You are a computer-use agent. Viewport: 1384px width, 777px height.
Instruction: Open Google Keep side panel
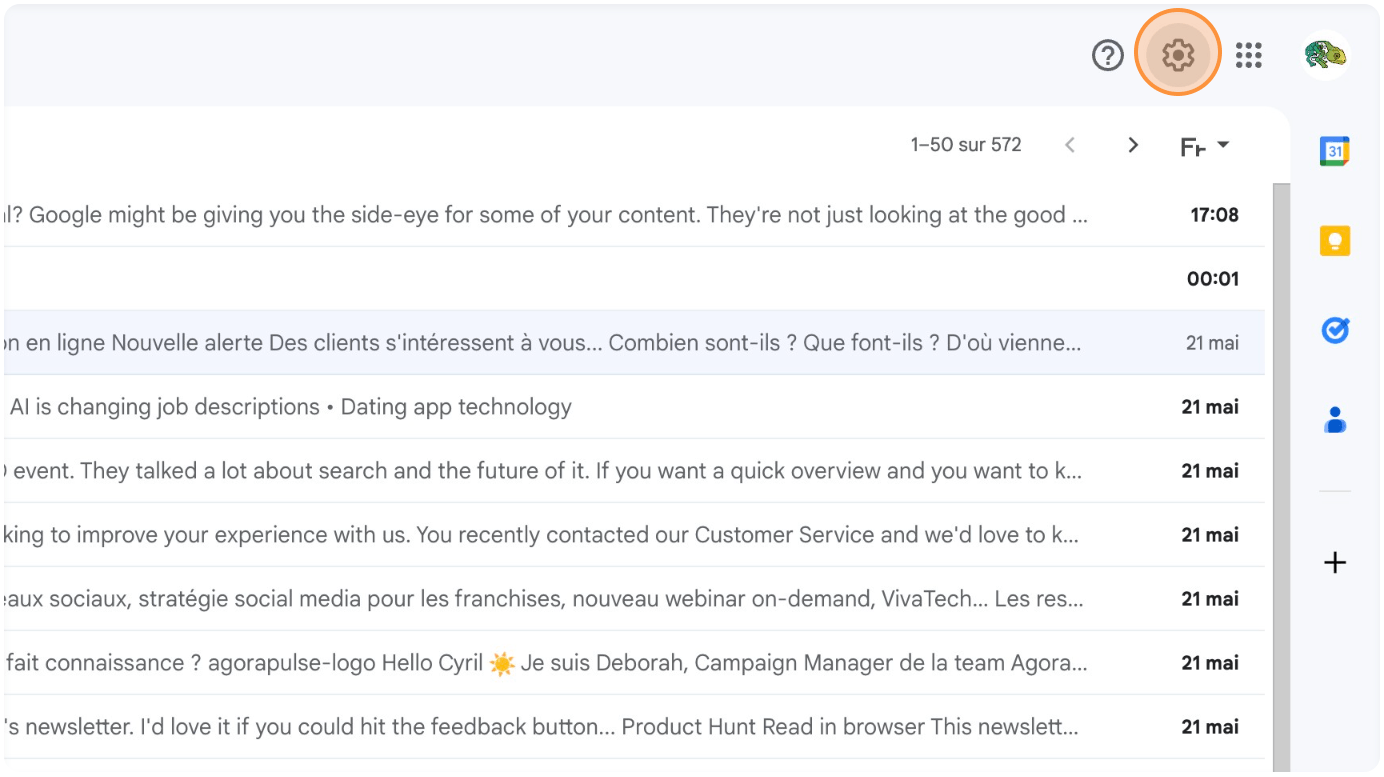click(x=1335, y=241)
